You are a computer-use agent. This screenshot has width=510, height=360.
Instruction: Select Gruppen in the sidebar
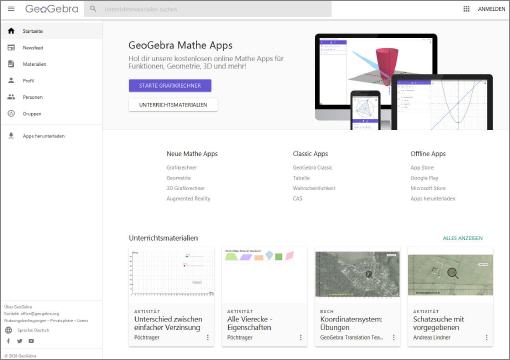tap(52, 114)
